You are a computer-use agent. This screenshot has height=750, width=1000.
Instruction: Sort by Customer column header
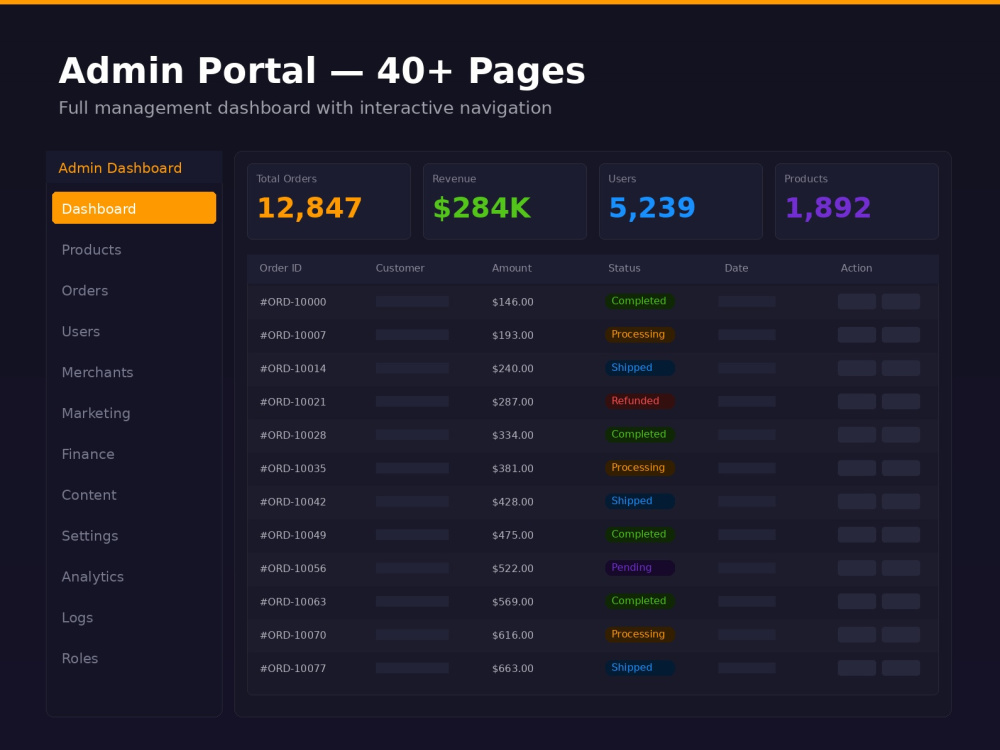[x=400, y=268]
